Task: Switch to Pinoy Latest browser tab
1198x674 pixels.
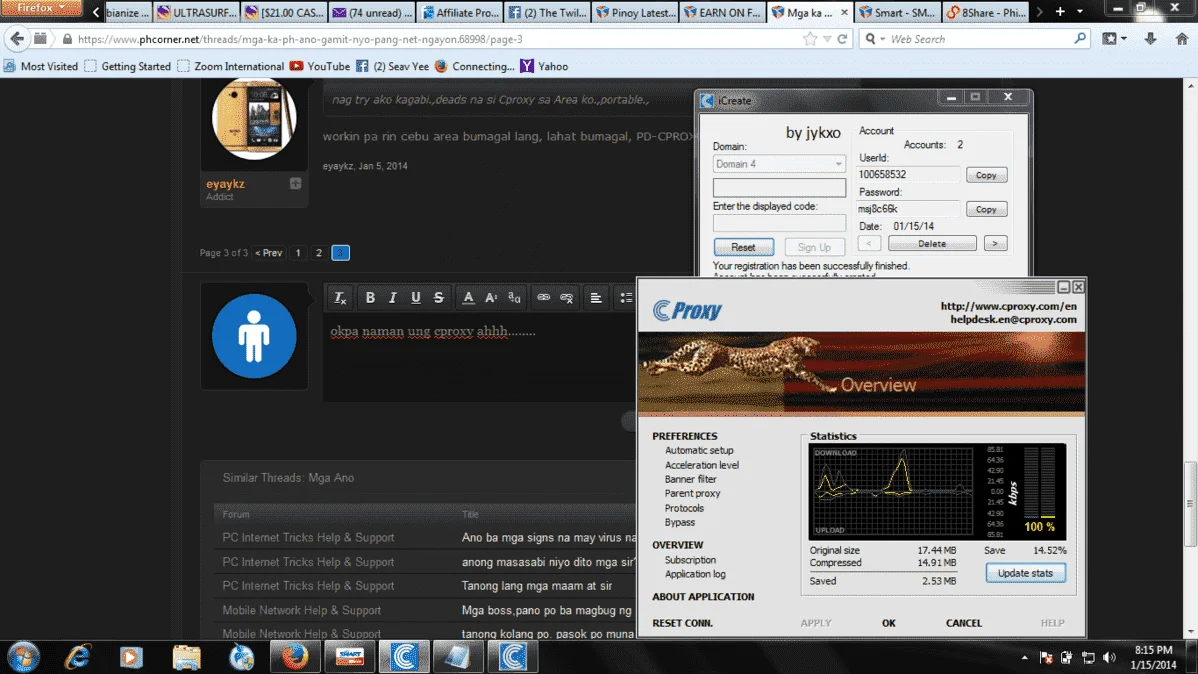Action: (636, 12)
